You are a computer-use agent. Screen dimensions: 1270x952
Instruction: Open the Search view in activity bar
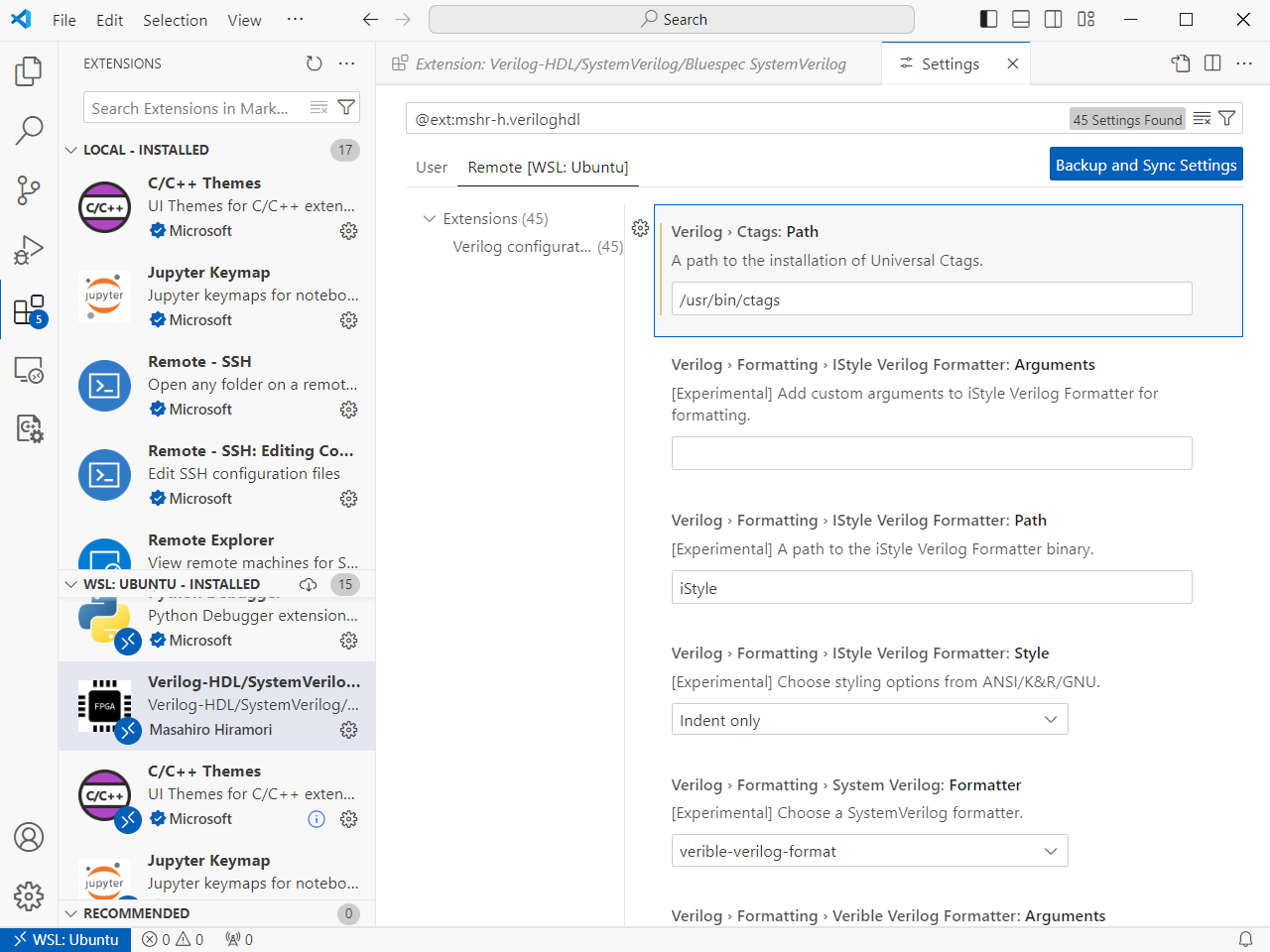(x=29, y=130)
